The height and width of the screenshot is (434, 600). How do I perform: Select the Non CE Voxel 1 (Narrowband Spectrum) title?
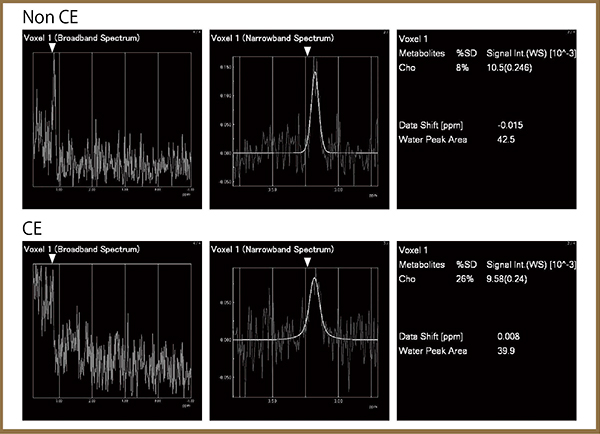coord(274,37)
